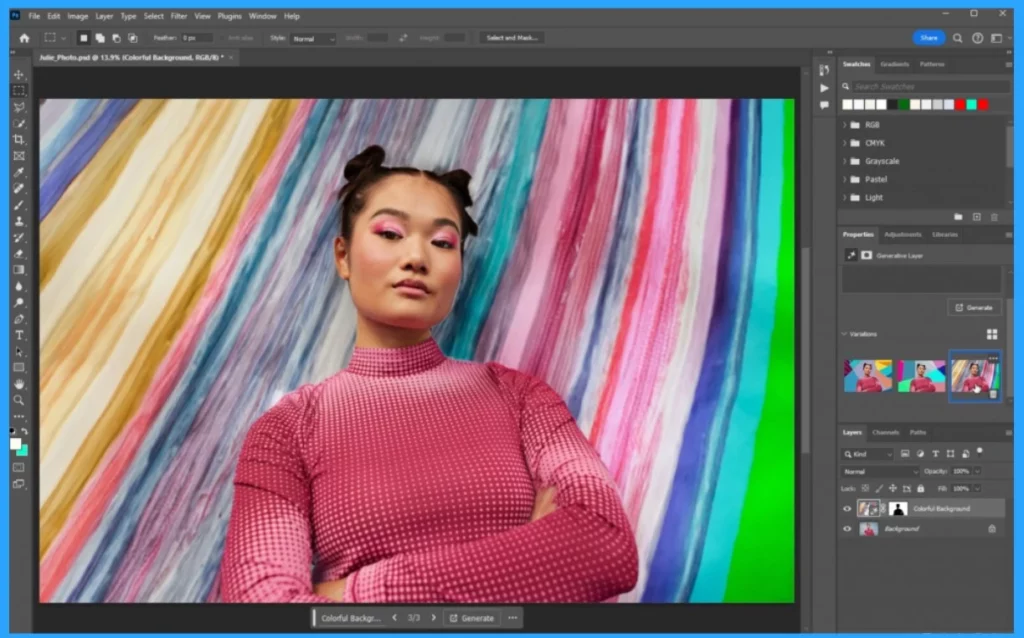
Task: Collapse the Variations section
Action: coord(844,334)
